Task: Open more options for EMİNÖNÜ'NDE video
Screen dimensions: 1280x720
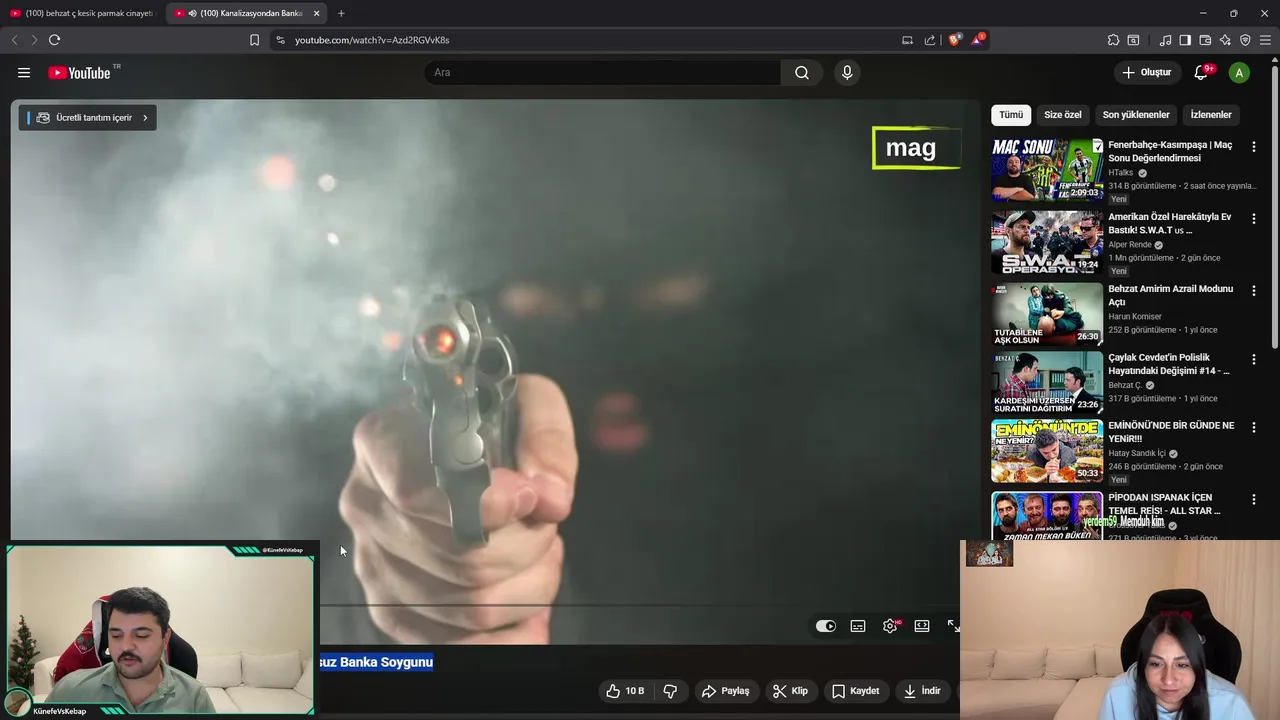Action: pos(1254,428)
